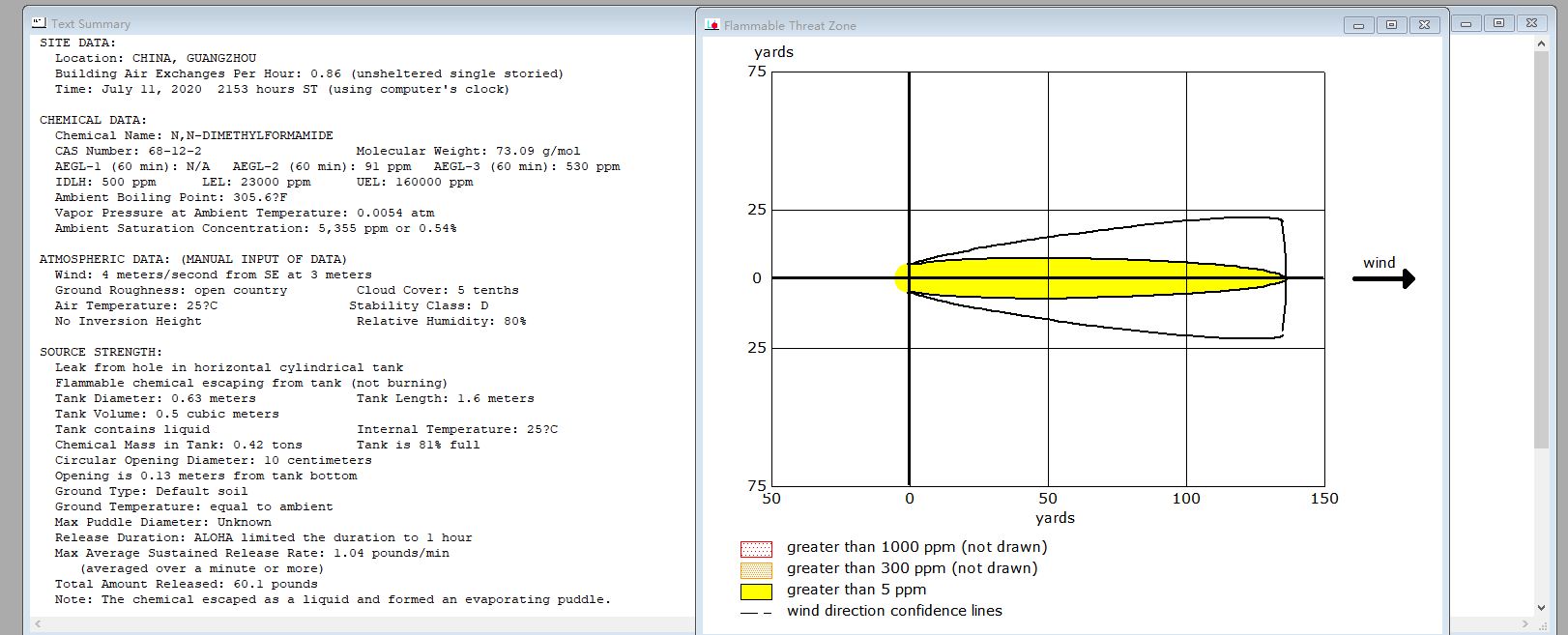Click the 'SITE DATA:' heading
The height and width of the screenshot is (635, 1568).
(77, 43)
